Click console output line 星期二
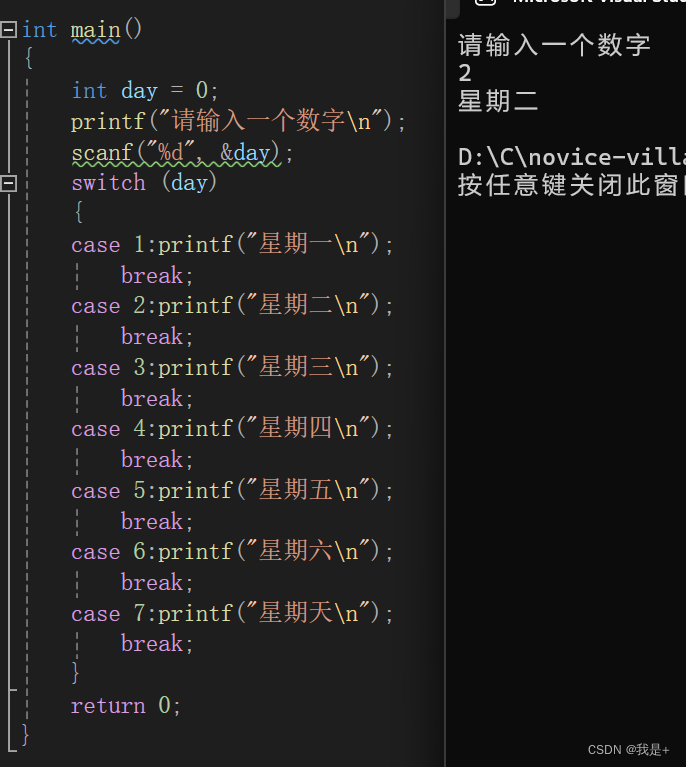The width and height of the screenshot is (686, 767). point(498,101)
